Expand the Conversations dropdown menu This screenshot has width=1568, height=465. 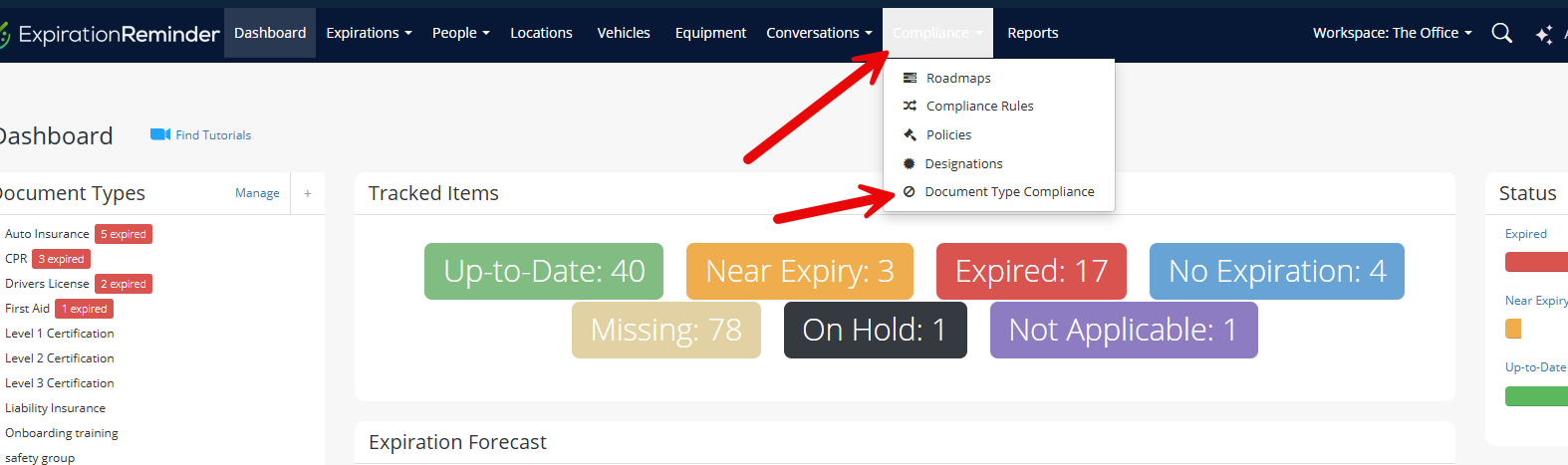tap(818, 33)
